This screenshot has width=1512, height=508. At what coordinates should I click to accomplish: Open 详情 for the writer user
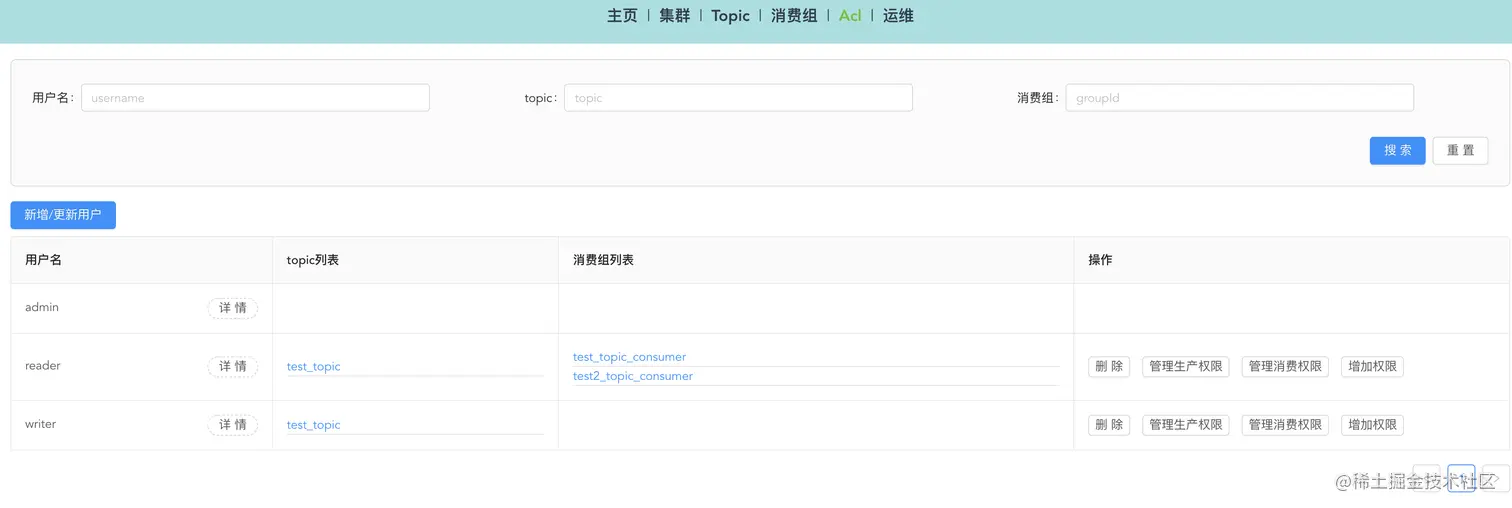click(233, 425)
